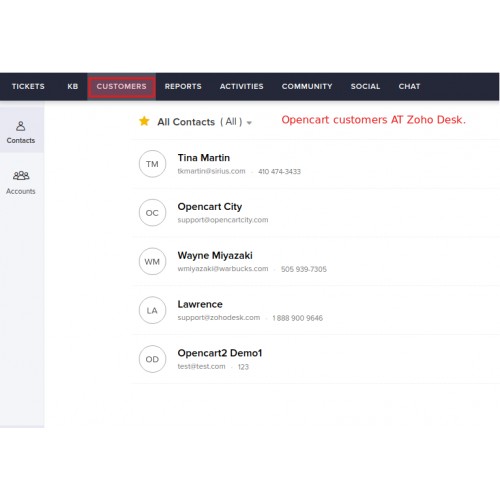
Task: Click support@opencartcity.com email address
Action: pos(223,220)
